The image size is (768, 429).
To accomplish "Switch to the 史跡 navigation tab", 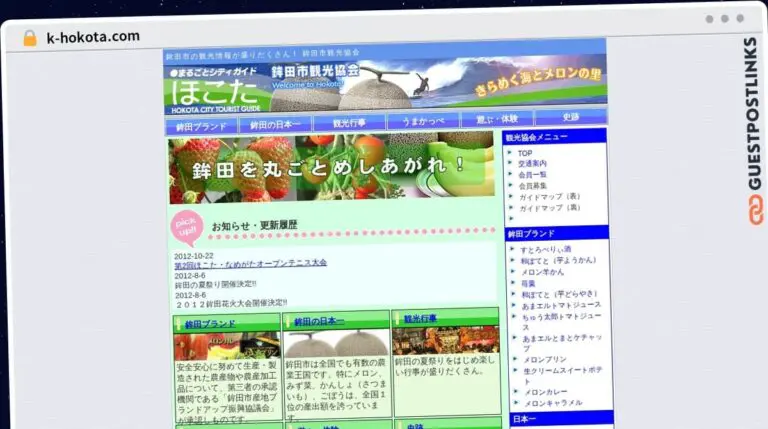I will [x=570, y=120].
